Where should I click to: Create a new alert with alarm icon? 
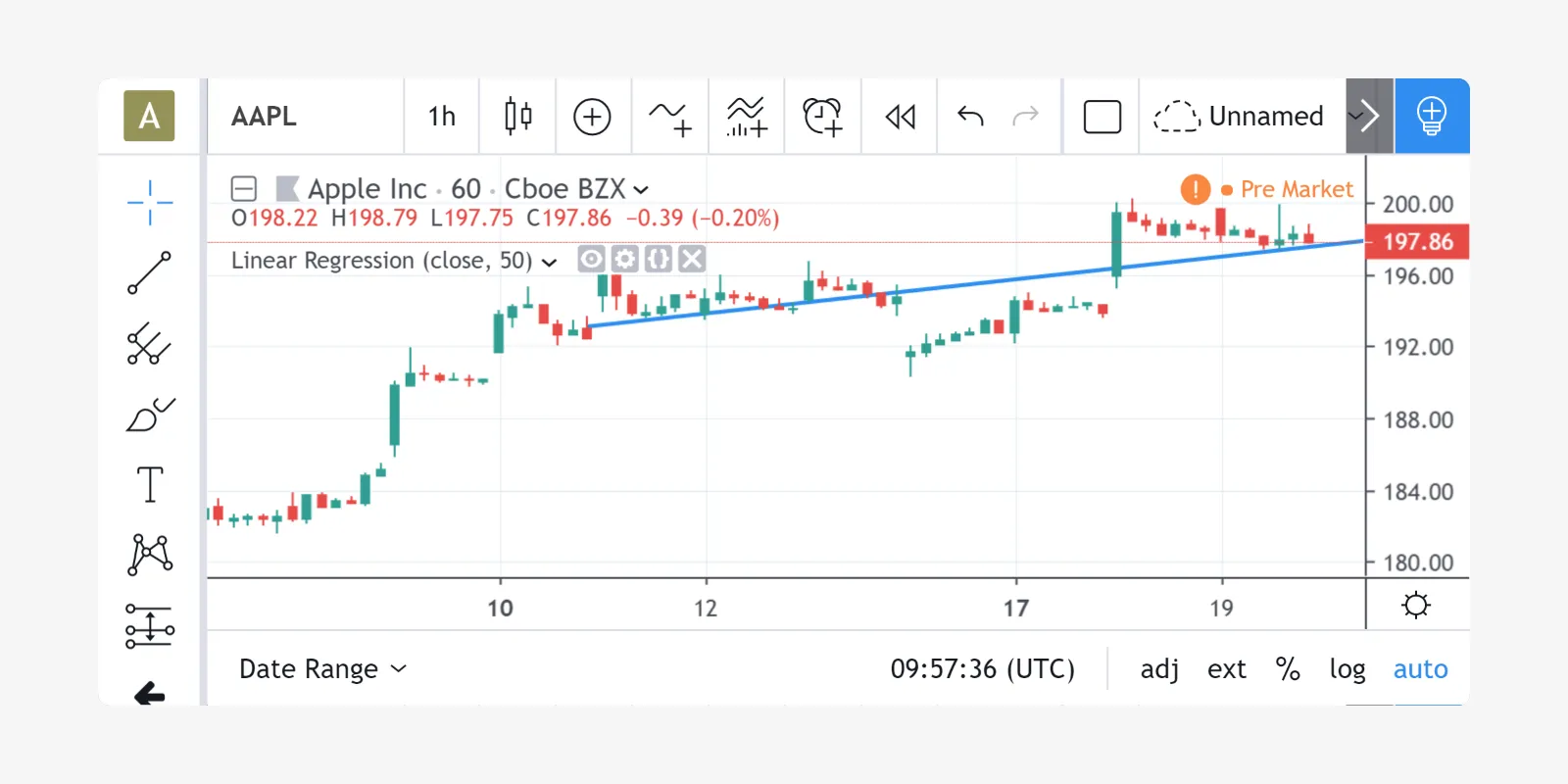pos(822,117)
